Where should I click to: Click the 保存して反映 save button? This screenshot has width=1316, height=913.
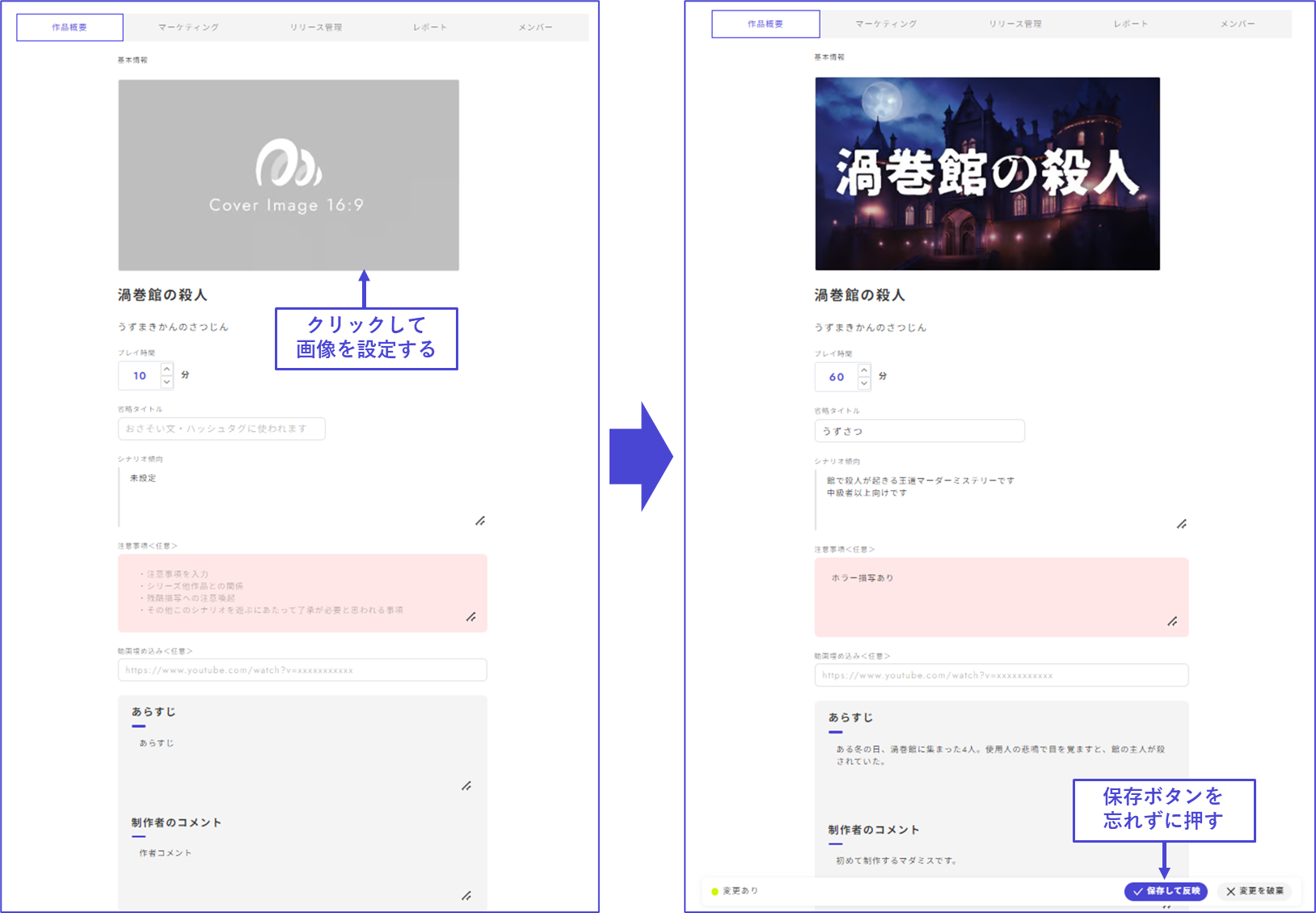[x=1166, y=891]
